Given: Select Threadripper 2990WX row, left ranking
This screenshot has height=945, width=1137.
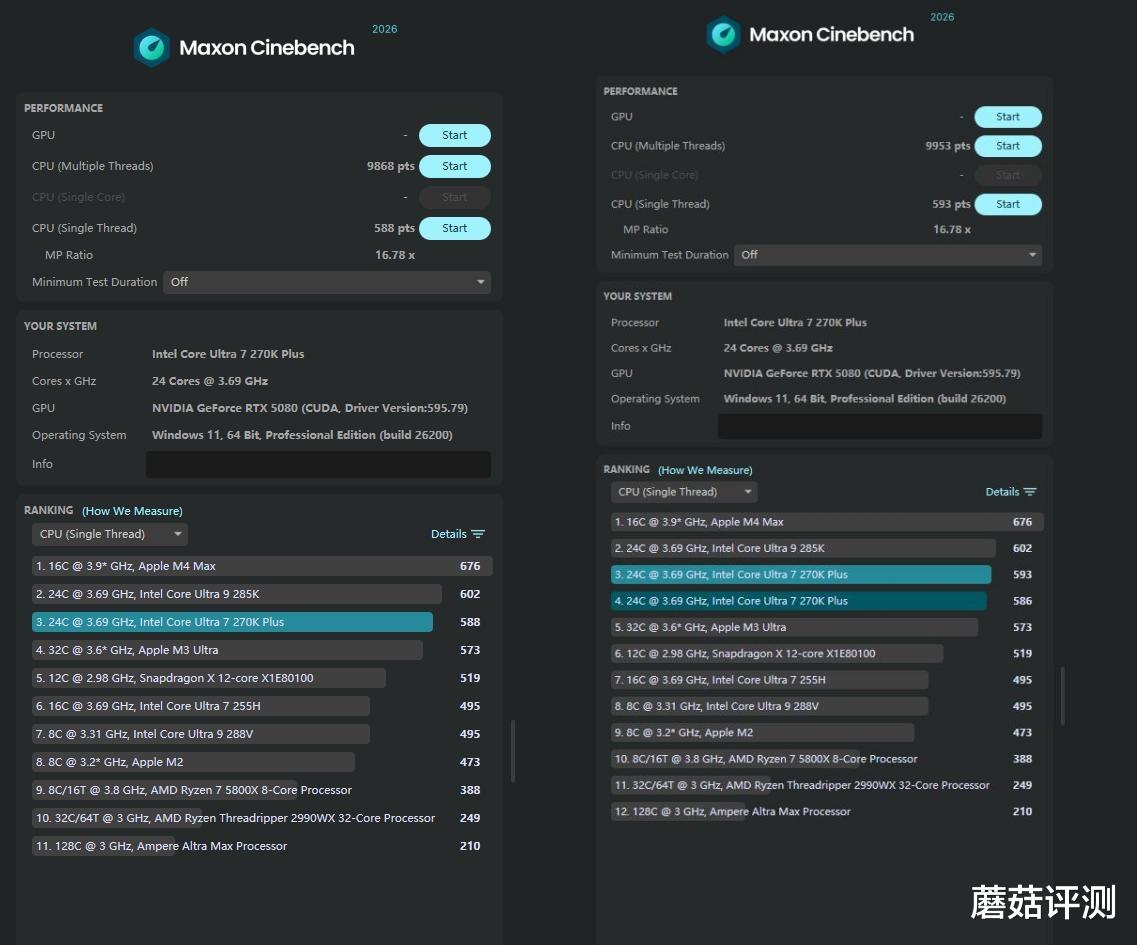Looking at the screenshot, I should click(x=262, y=818).
